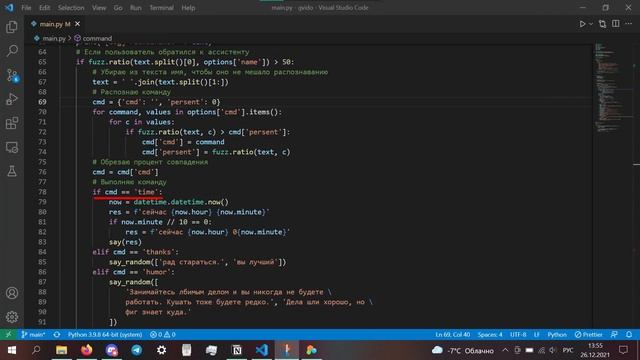Open Notion from taskbar

click(x=237, y=350)
